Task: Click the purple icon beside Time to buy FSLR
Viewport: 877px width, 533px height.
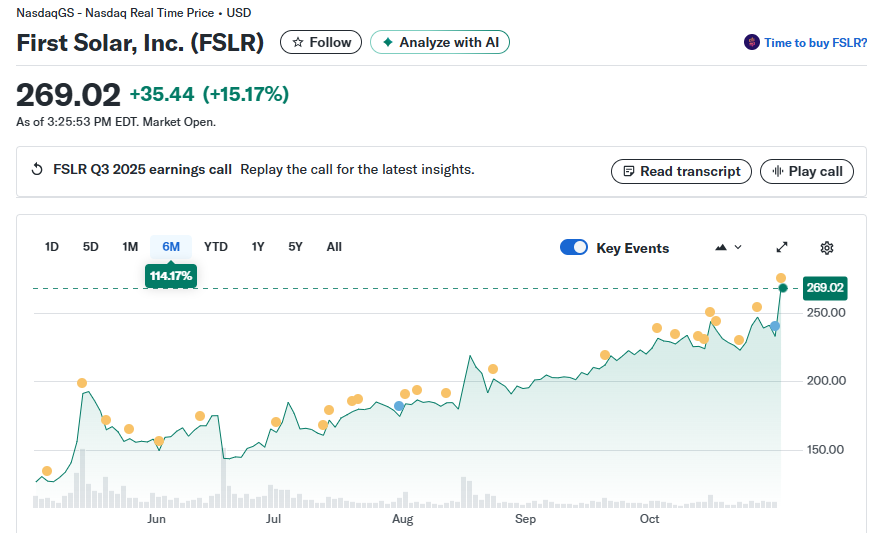Action: point(752,43)
